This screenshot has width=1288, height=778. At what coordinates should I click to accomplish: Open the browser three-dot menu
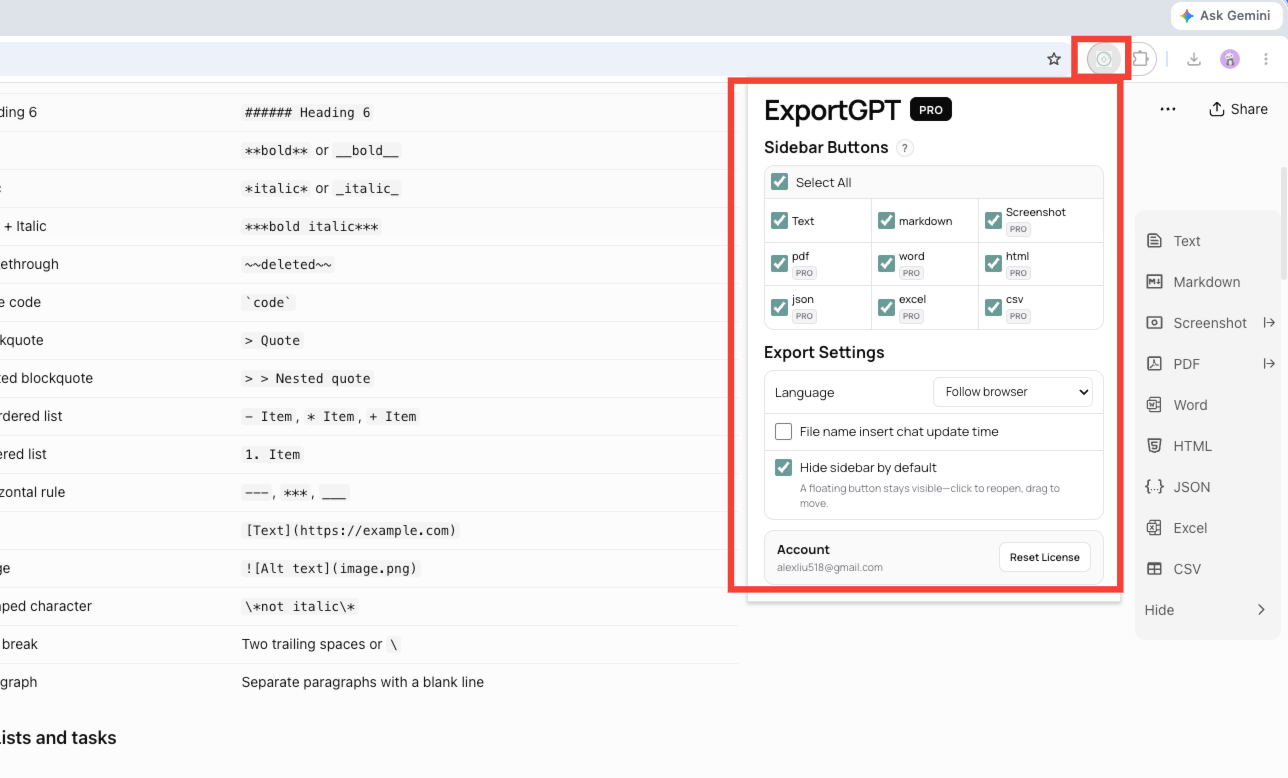pyautogui.click(x=1266, y=59)
